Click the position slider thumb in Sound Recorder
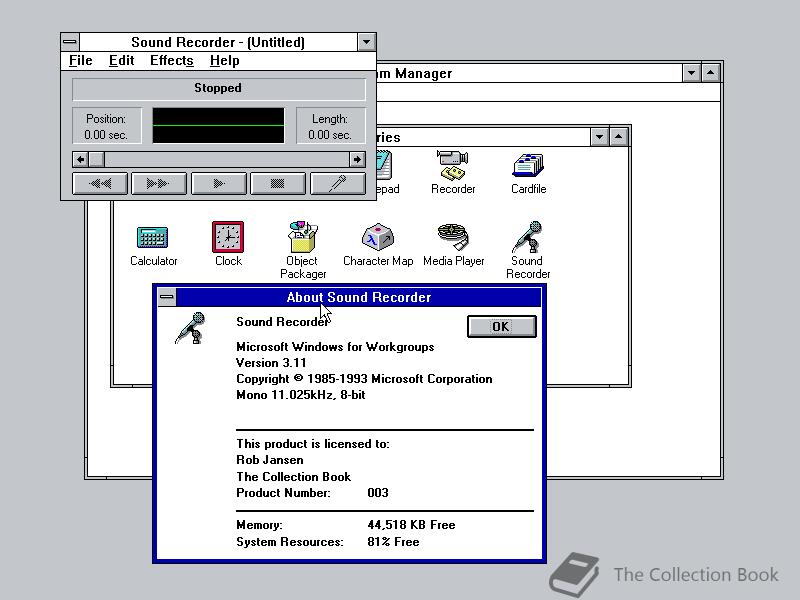Viewport: 800px width, 600px height. 96,160
